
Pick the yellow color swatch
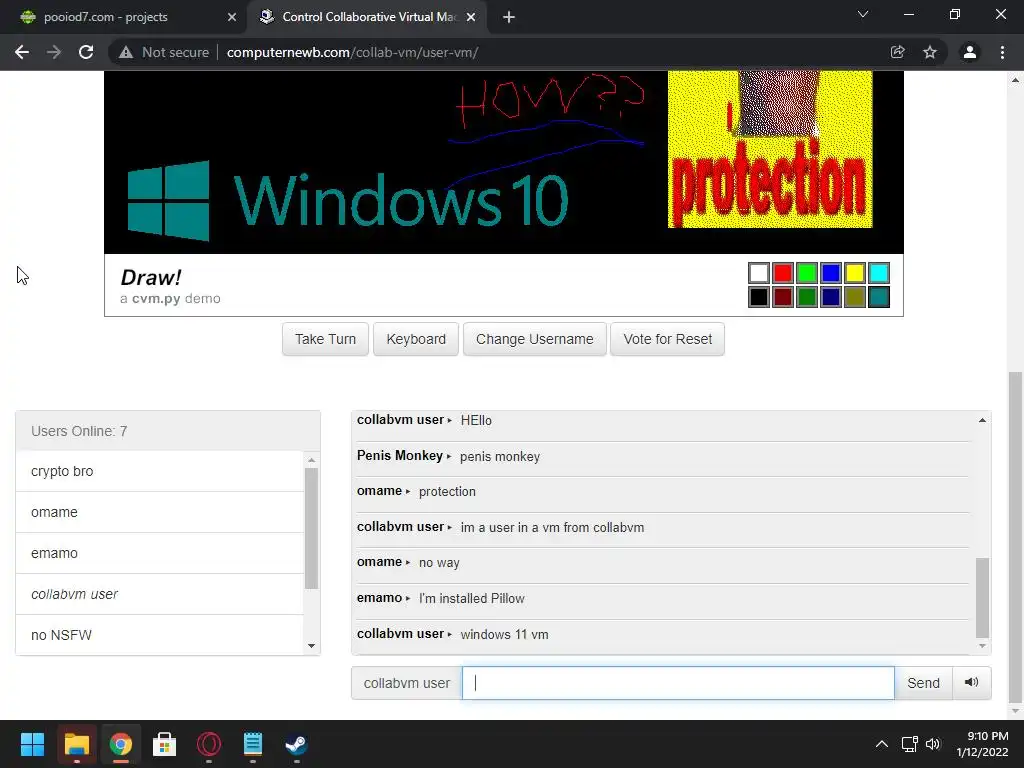(x=855, y=273)
